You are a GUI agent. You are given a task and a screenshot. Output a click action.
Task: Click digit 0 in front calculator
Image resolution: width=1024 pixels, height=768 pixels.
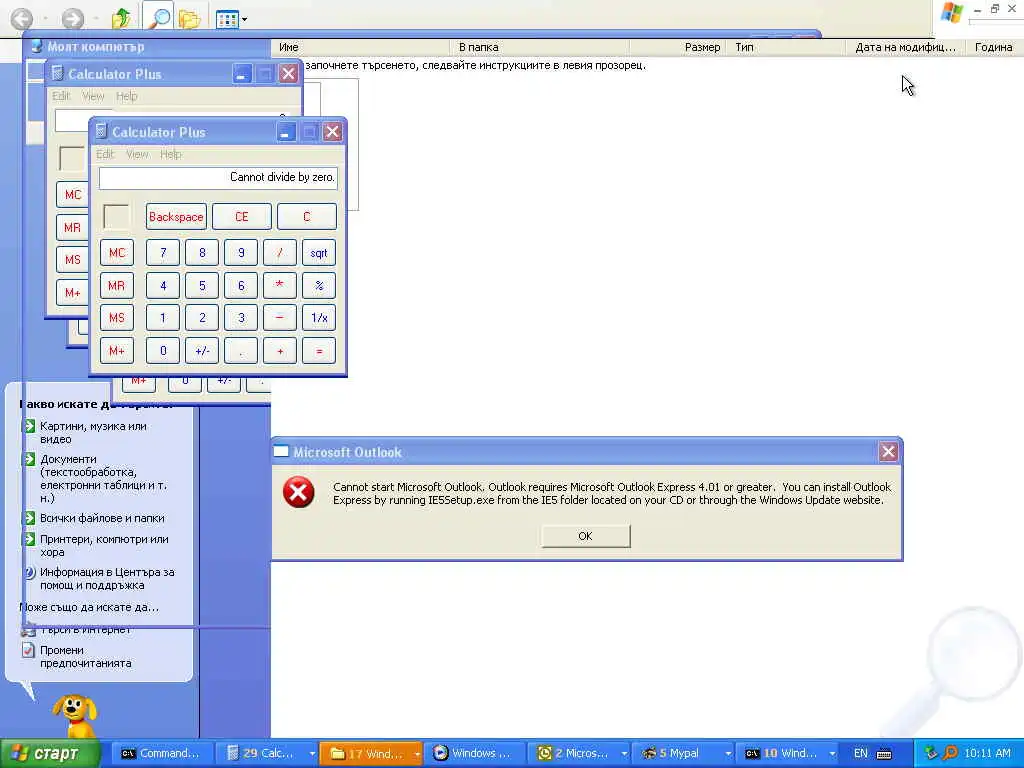click(163, 351)
